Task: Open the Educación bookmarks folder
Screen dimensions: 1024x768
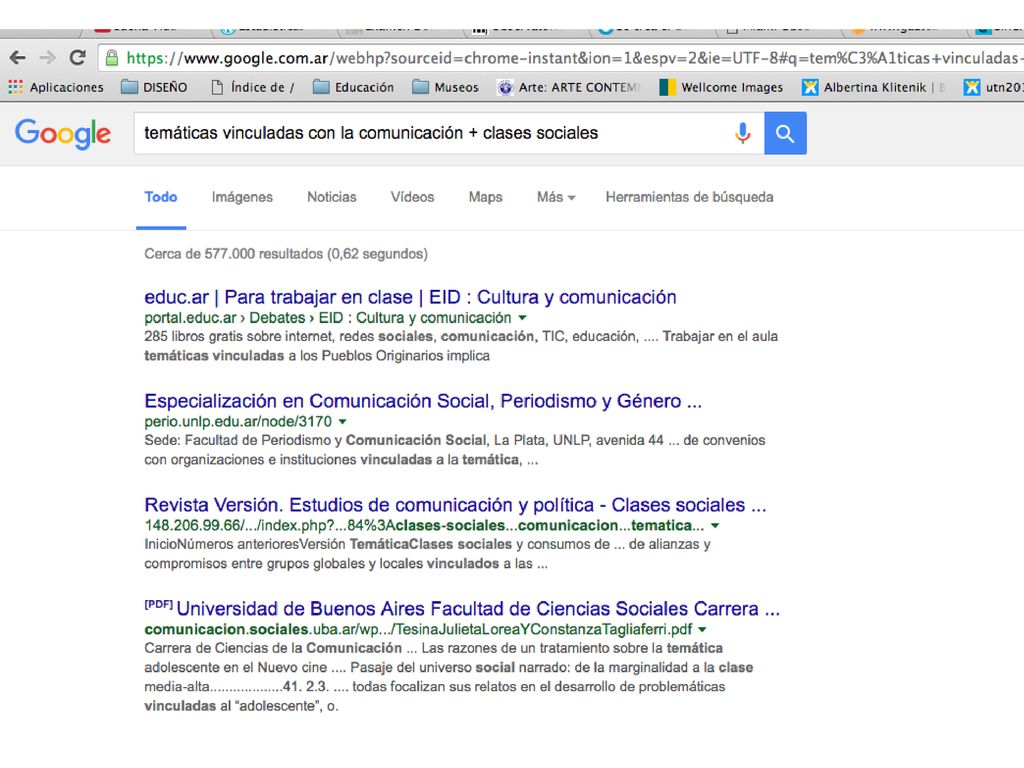Action: [x=353, y=87]
